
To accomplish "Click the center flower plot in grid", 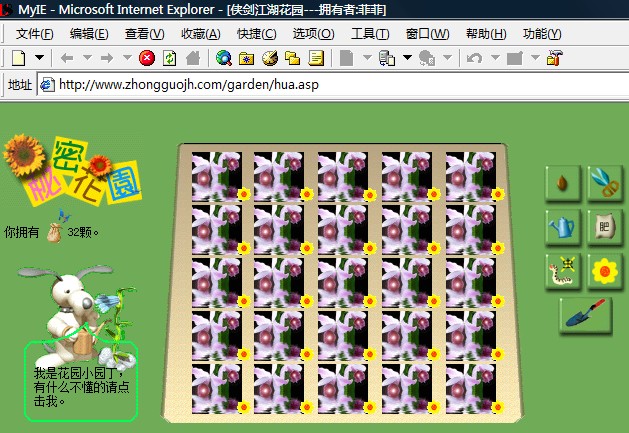I will pos(343,283).
